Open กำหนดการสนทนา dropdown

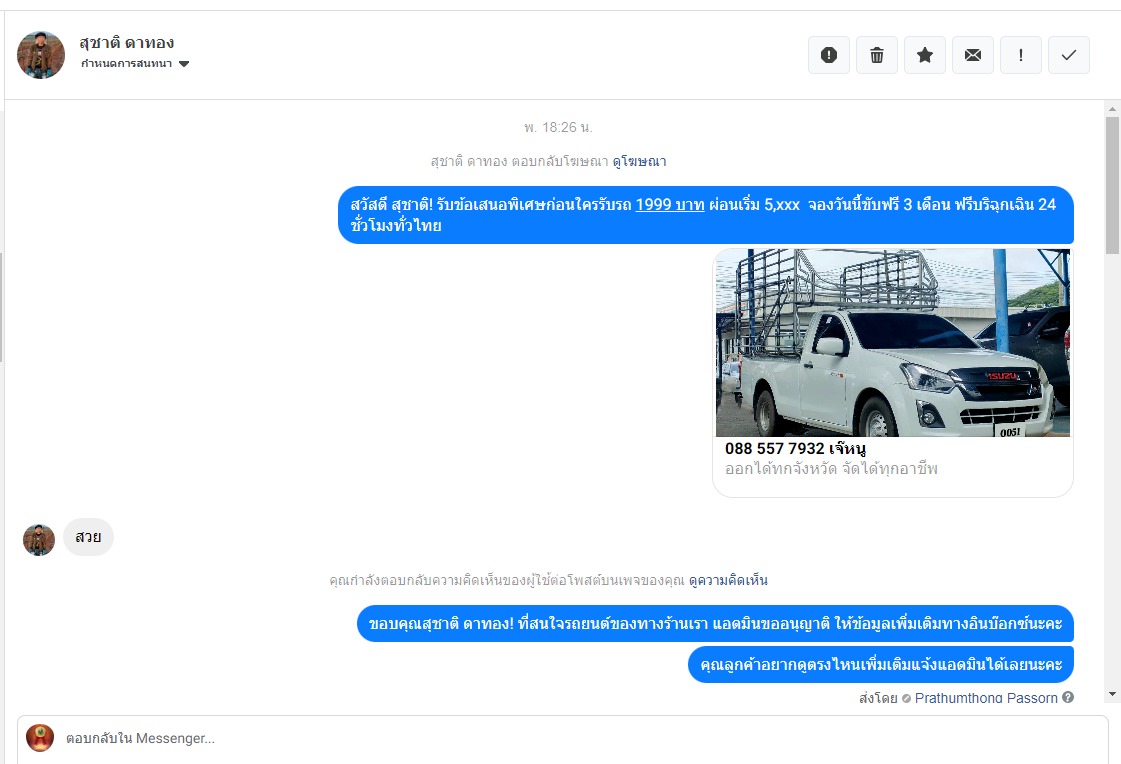coord(134,64)
